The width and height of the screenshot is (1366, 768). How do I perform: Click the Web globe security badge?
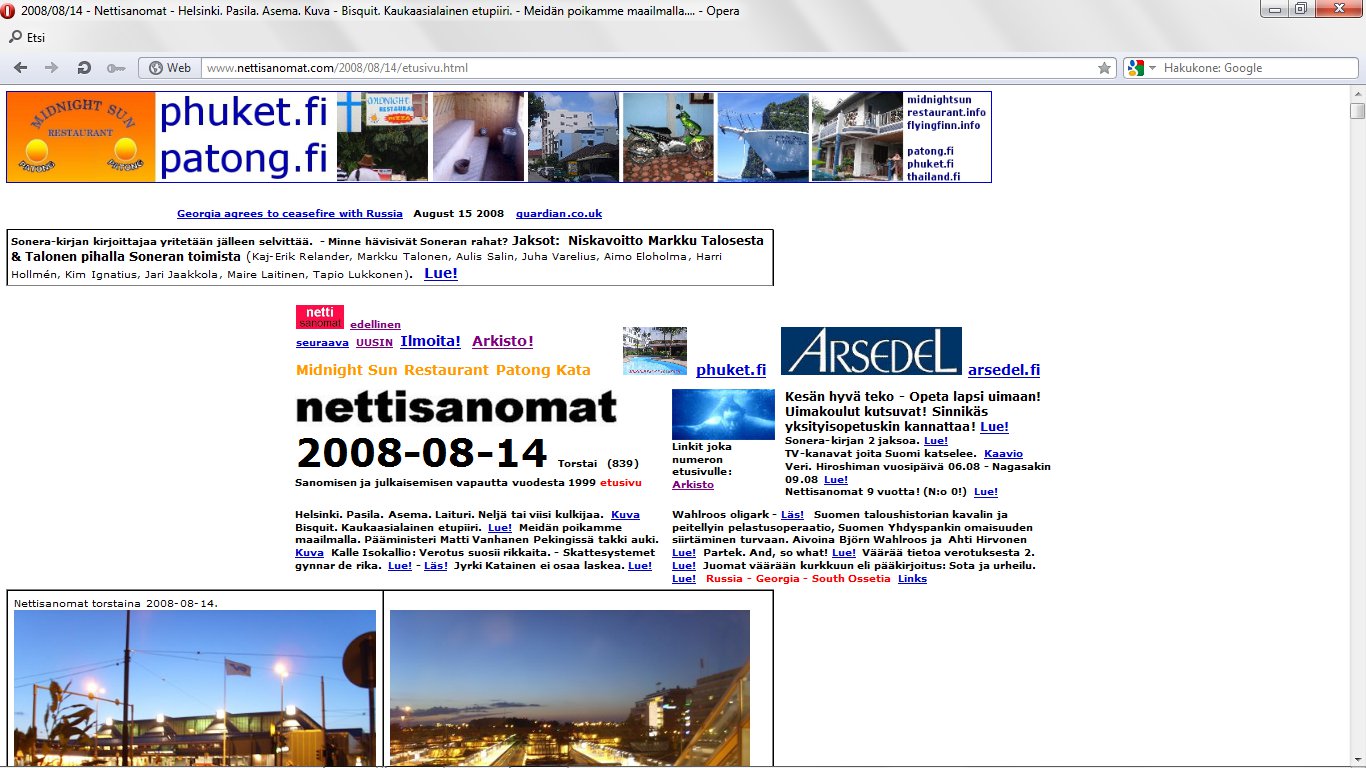click(169, 68)
